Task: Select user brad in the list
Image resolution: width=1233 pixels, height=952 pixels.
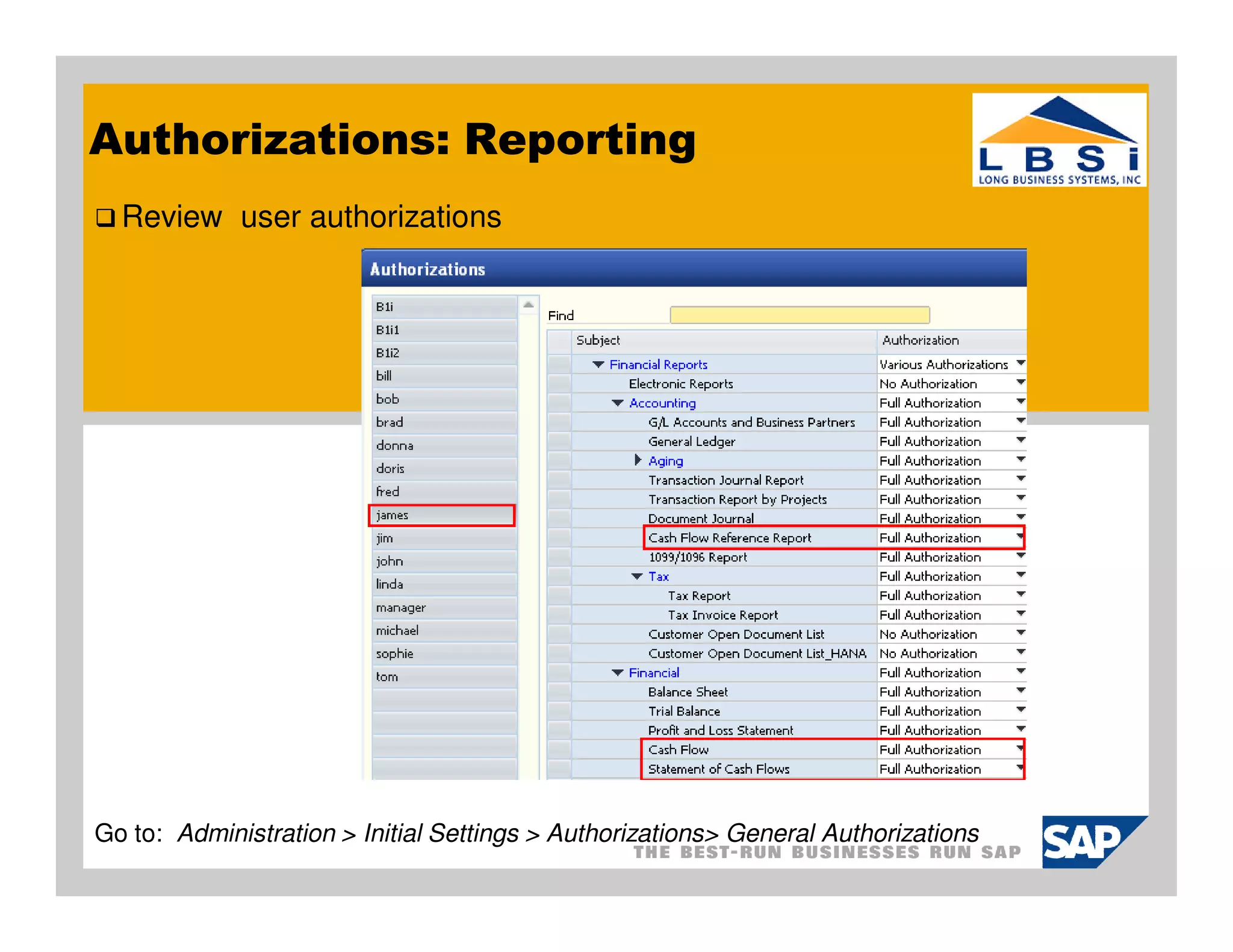Action: 444,422
